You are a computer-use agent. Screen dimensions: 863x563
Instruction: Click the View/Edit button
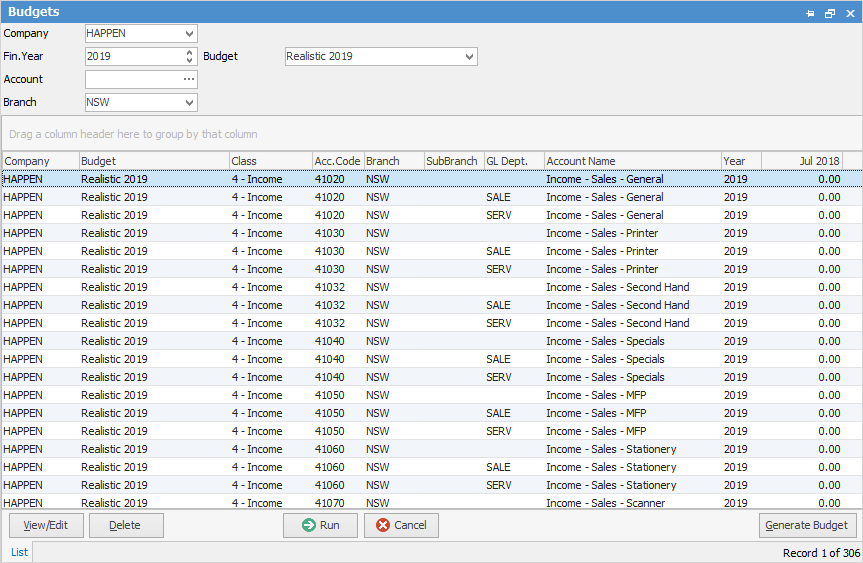(46, 525)
